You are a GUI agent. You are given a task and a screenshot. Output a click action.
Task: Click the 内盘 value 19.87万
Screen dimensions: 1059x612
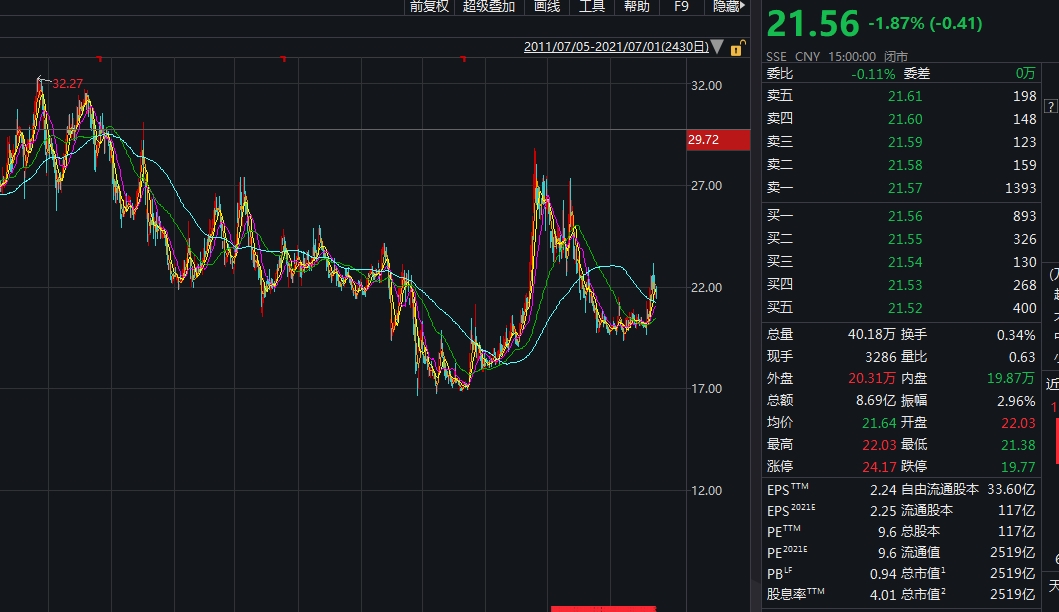[1011, 378]
